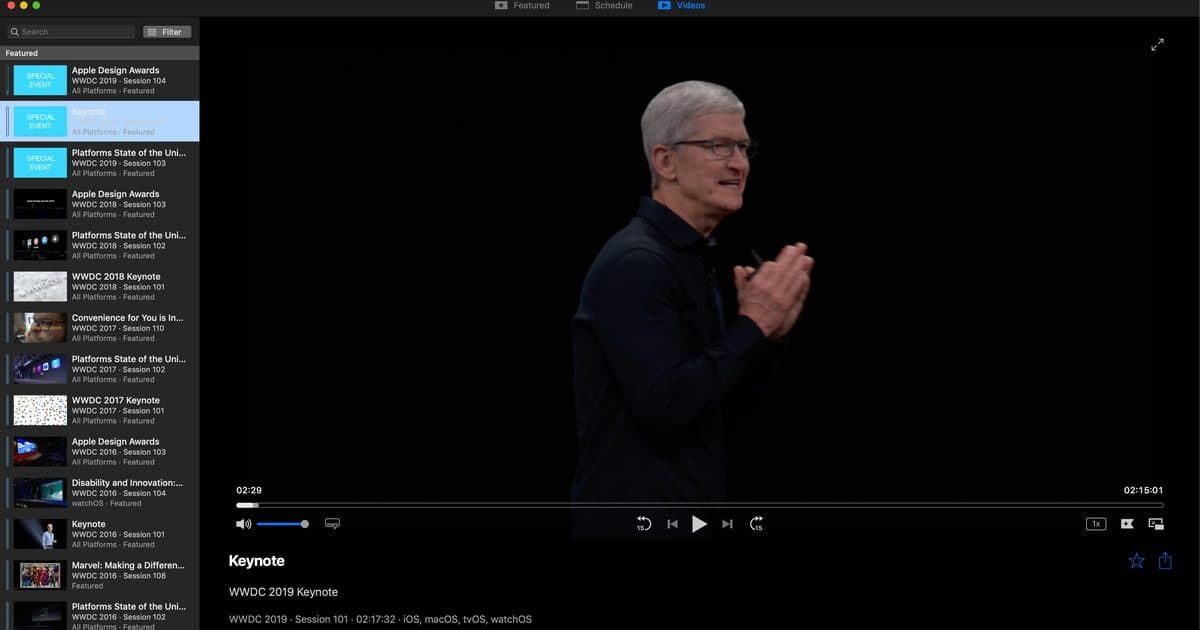Screen dimensions: 1200x630
Task: Switch to the Schedule tab
Action: [604, 6]
